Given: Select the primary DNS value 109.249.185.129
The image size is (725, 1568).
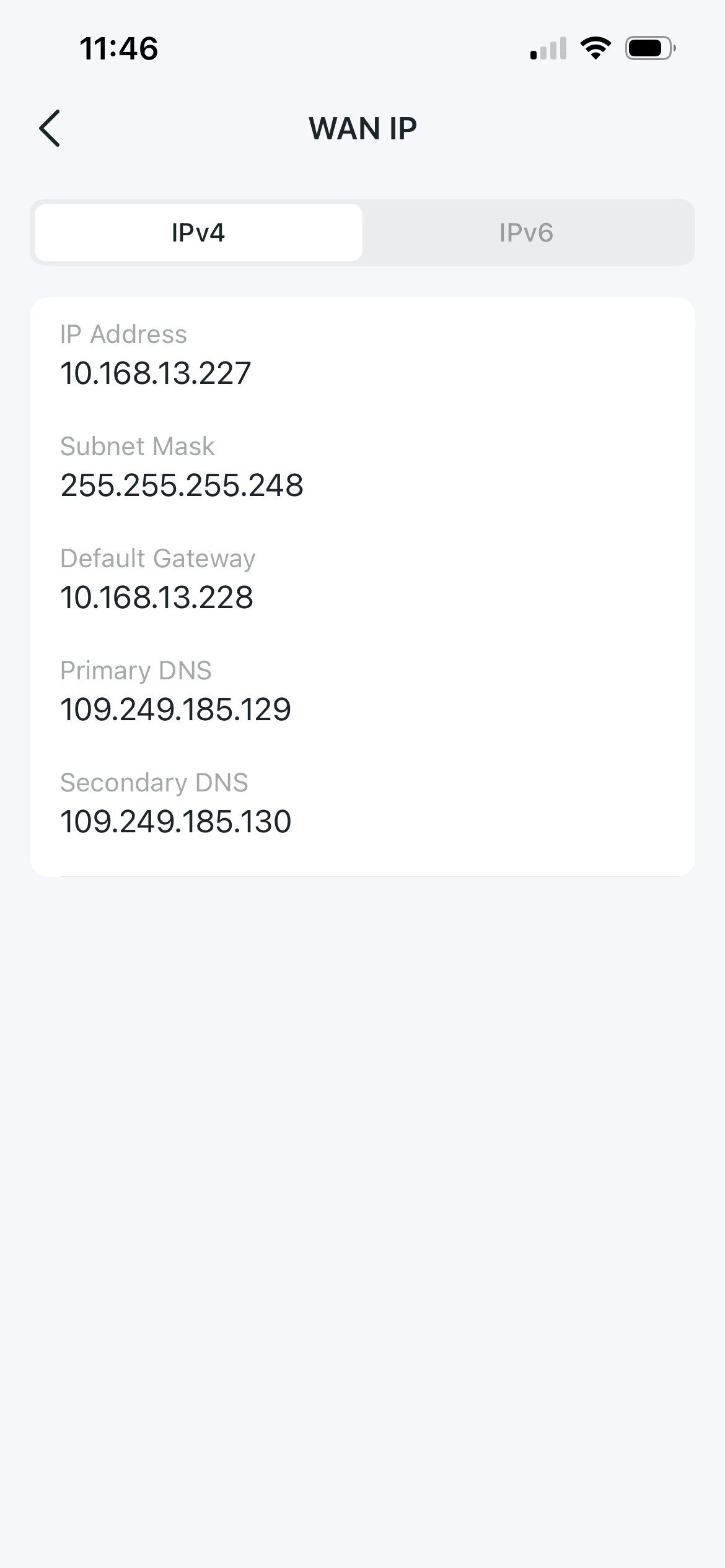Looking at the screenshot, I should click(175, 710).
